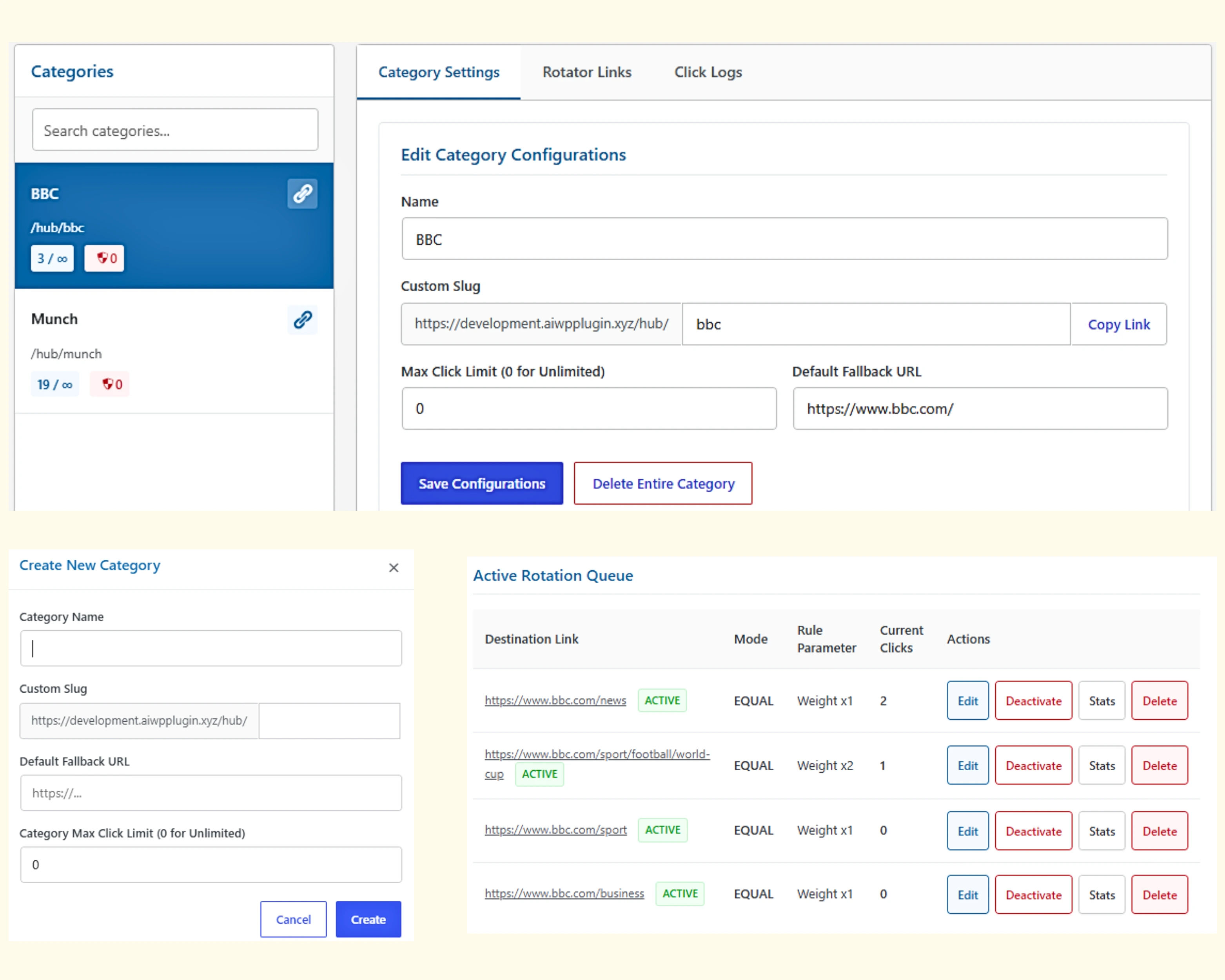Click the Max Click Limit field
The width and height of the screenshot is (1225, 980).
click(x=589, y=408)
